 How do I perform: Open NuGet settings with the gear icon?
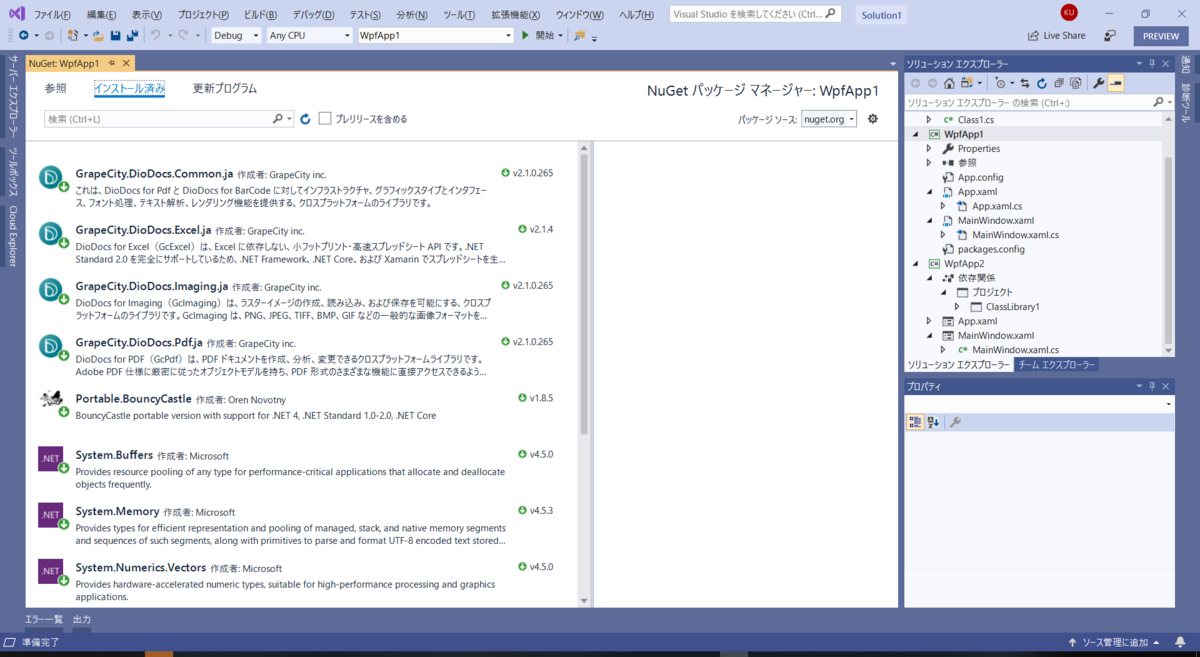pyautogui.click(x=873, y=118)
